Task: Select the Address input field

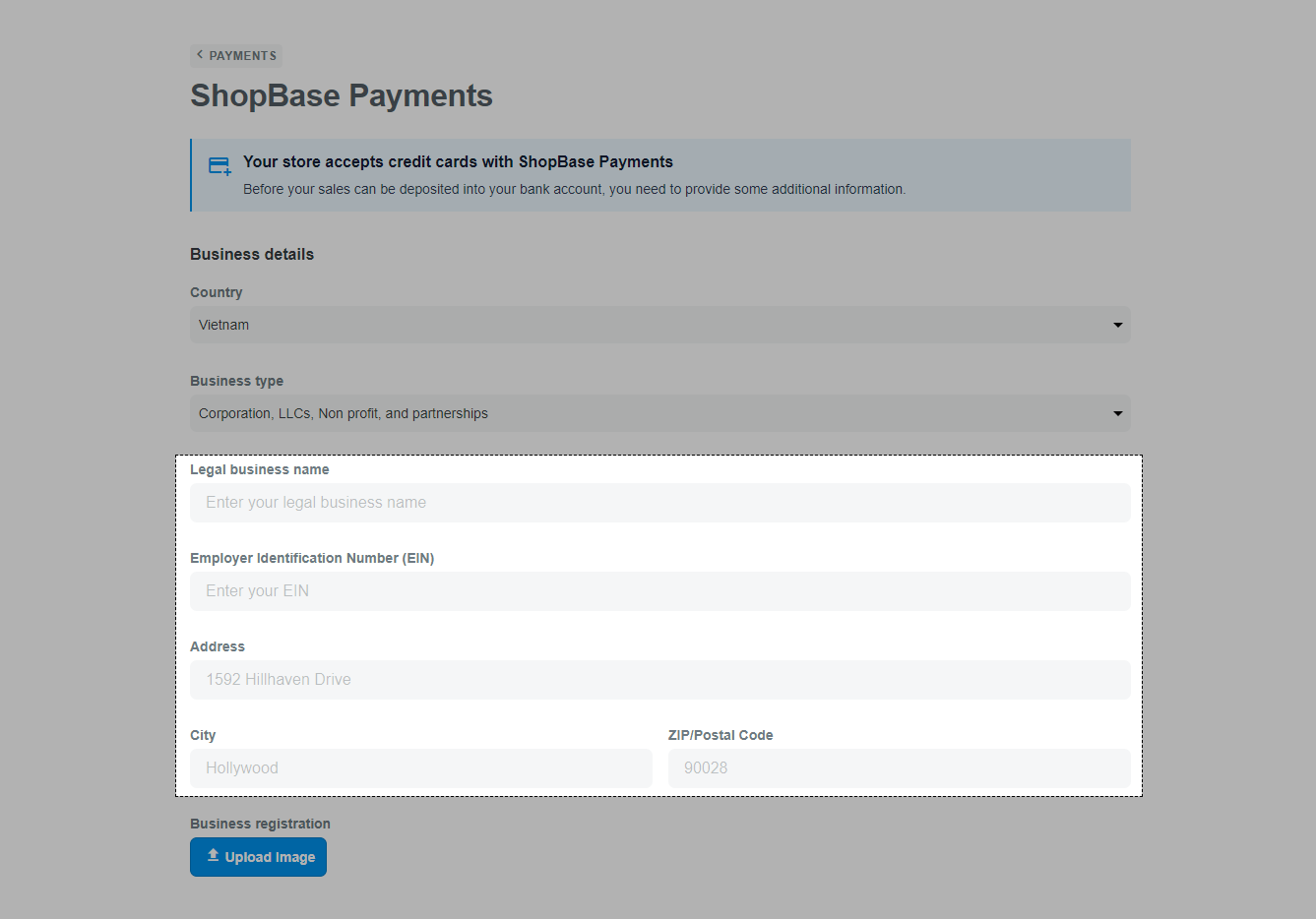Action: tap(659, 680)
